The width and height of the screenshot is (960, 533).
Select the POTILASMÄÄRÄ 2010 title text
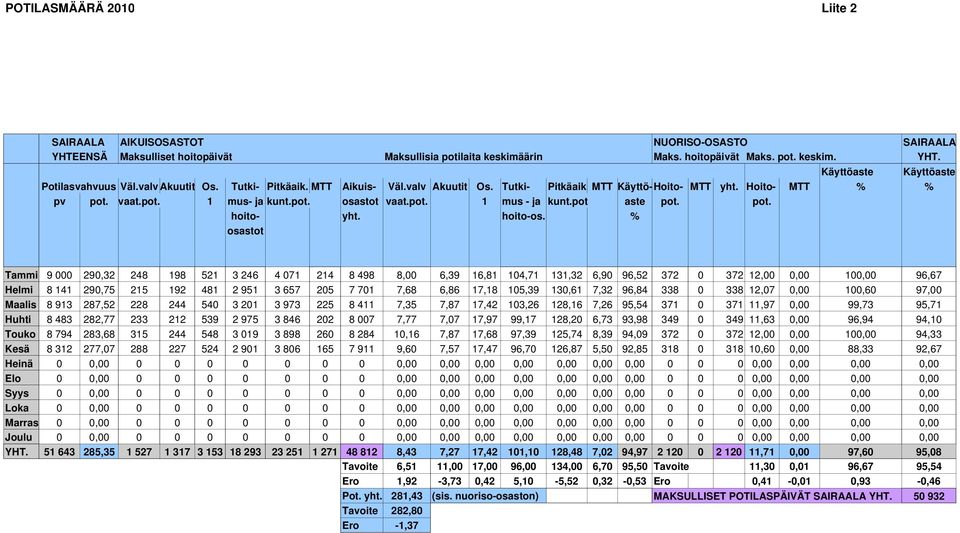tap(70, 8)
